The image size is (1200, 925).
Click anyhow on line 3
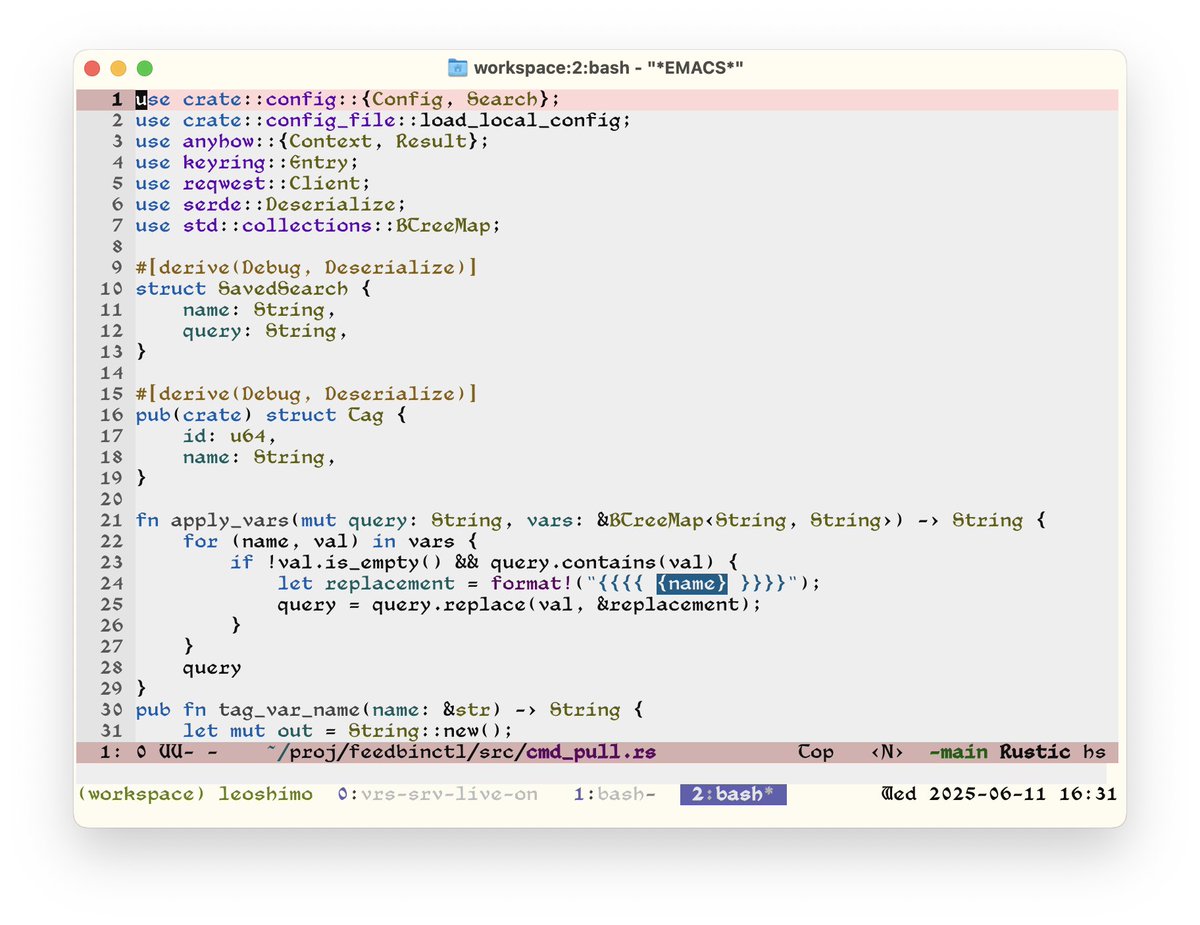tap(218, 141)
